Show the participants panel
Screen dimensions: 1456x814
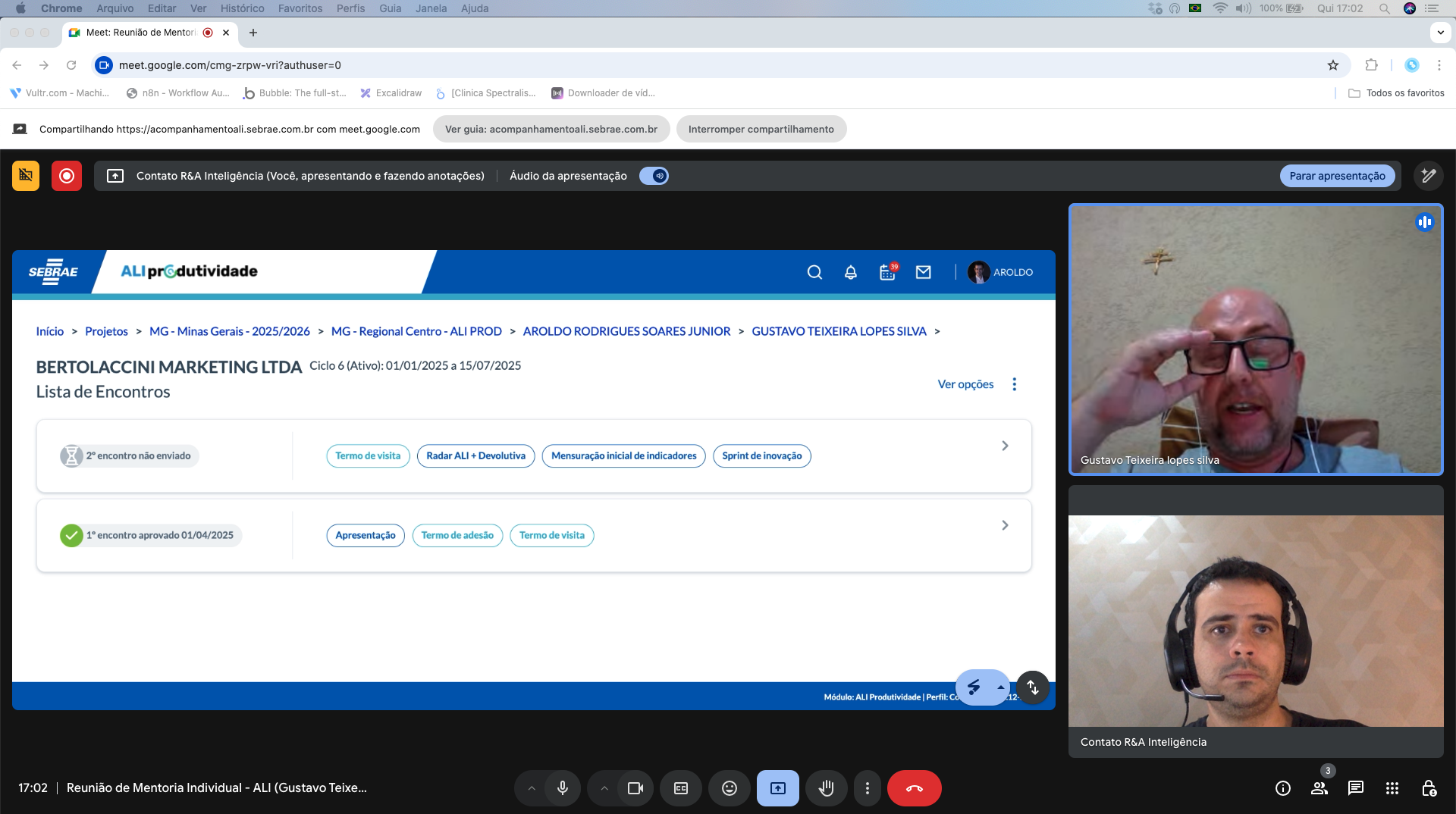pos(1319,788)
